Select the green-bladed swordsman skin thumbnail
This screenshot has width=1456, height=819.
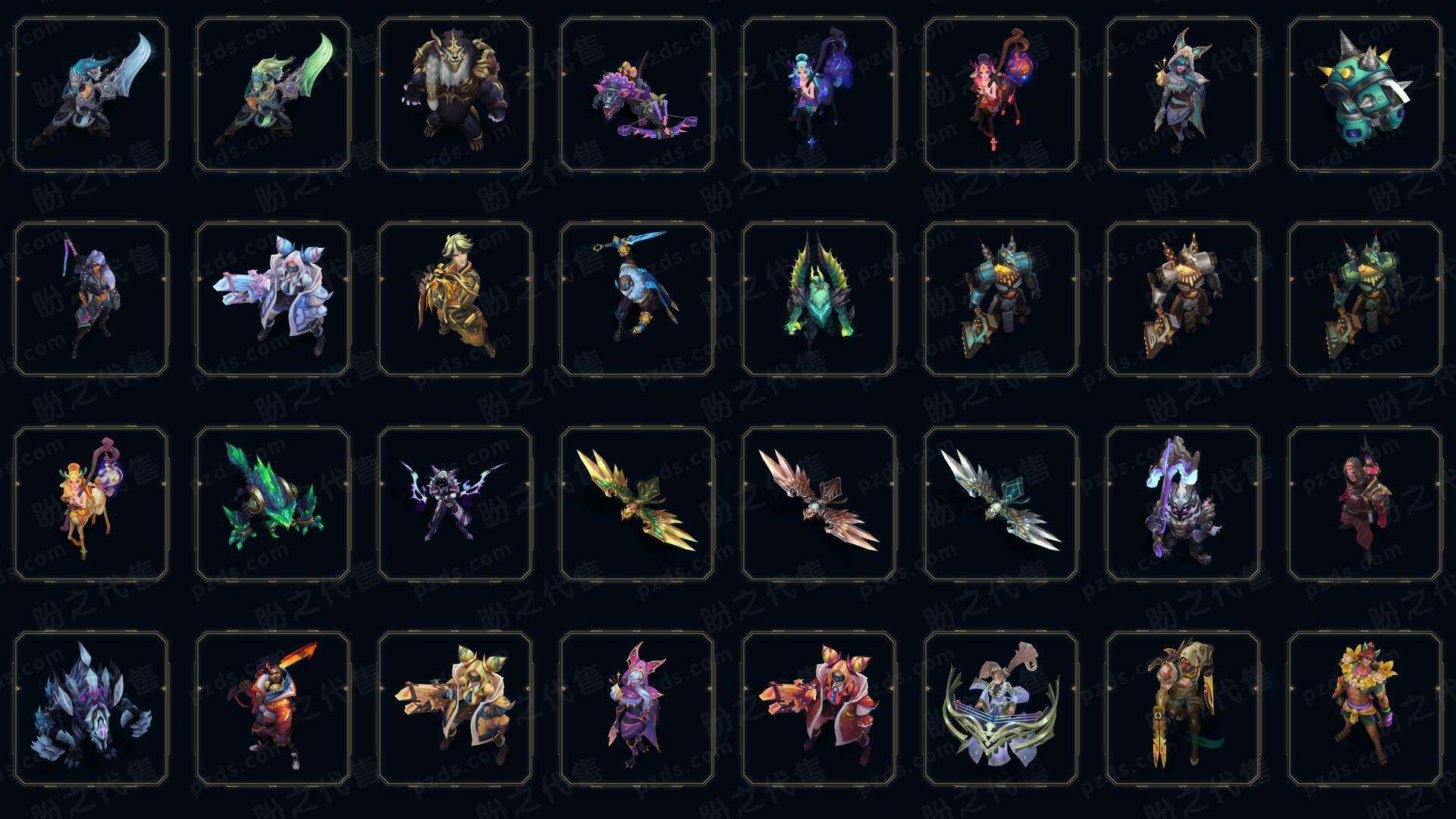click(x=273, y=95)
